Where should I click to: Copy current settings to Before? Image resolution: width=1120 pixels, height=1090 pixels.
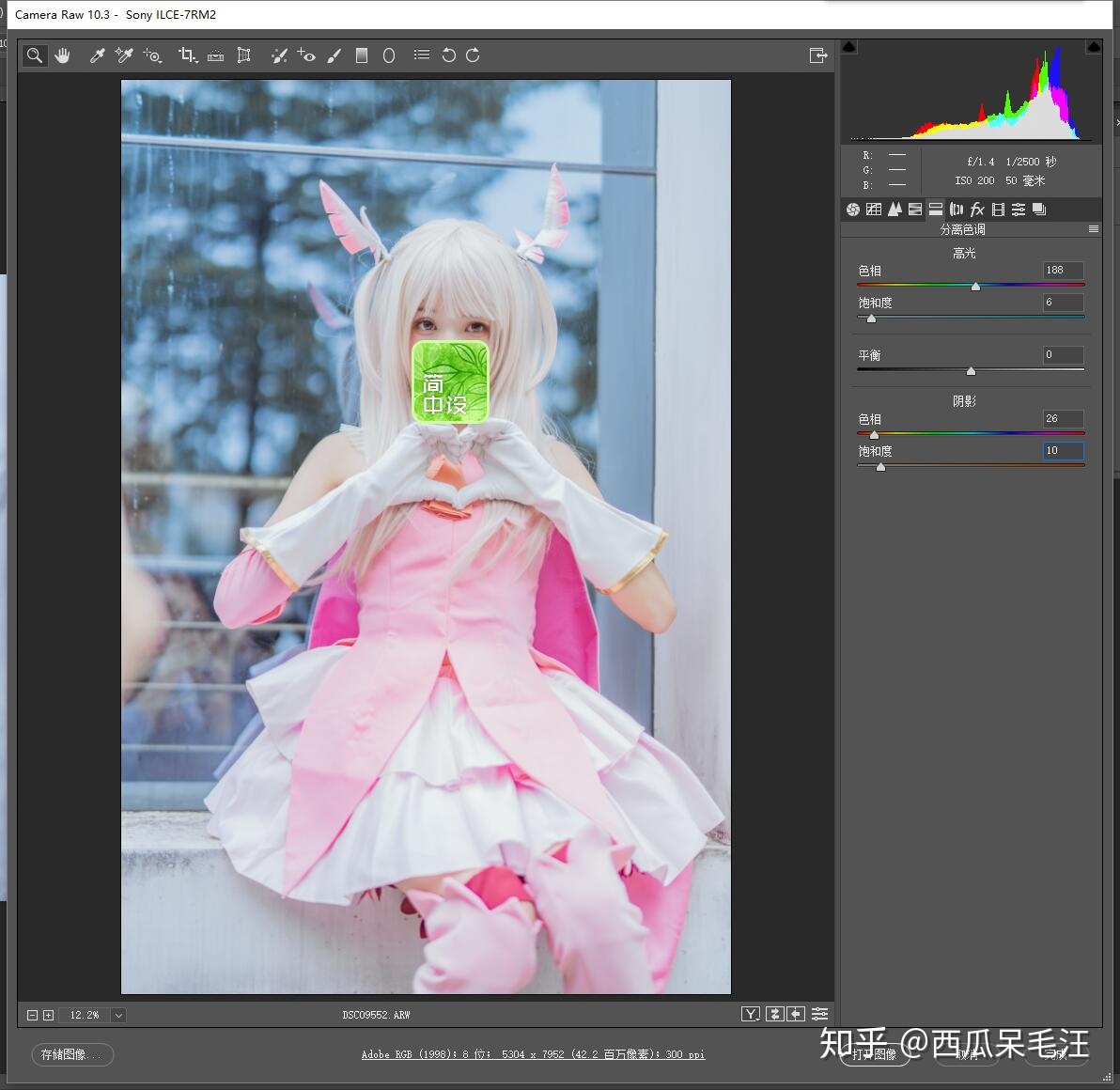point(796,1014)
